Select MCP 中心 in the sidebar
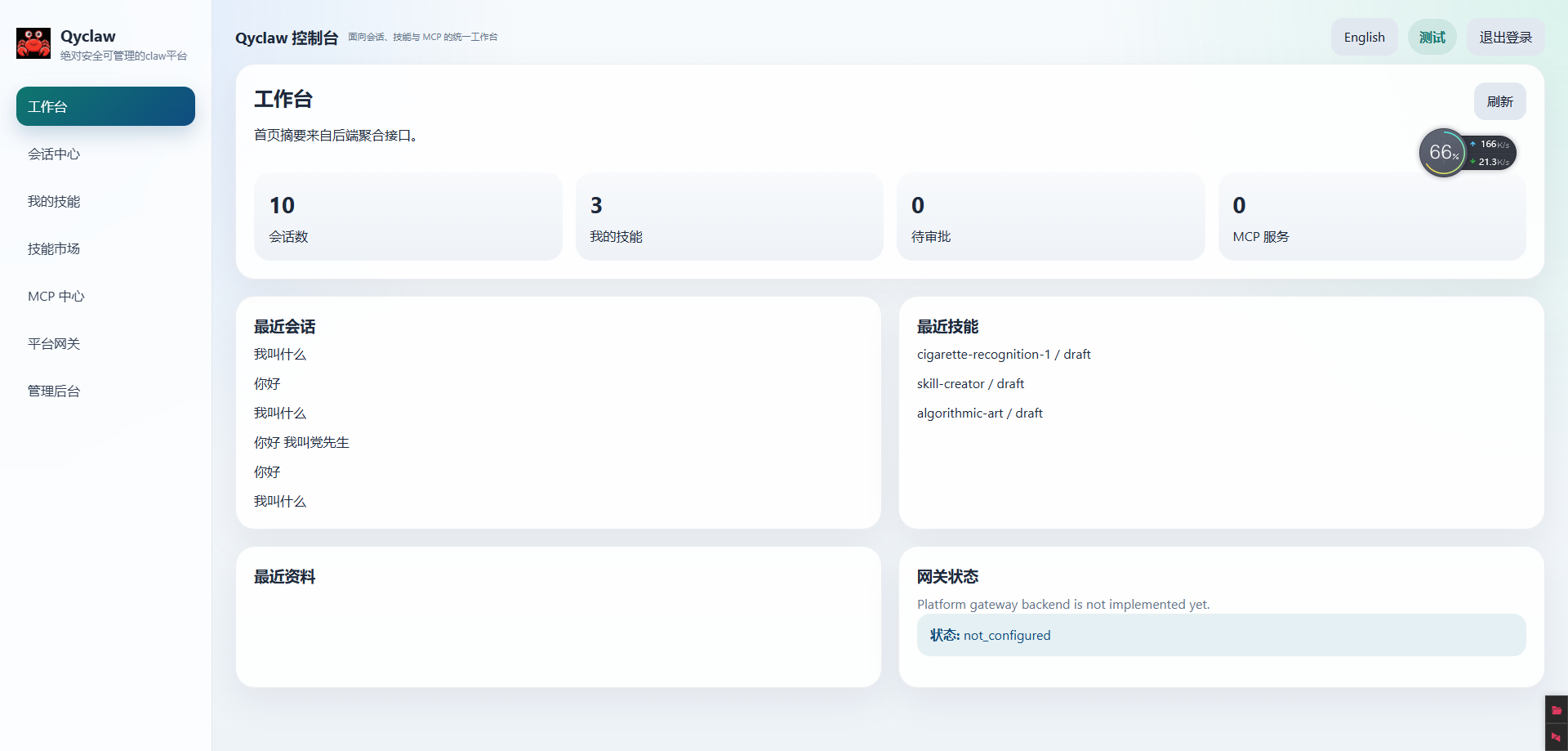 click(105, 296)
